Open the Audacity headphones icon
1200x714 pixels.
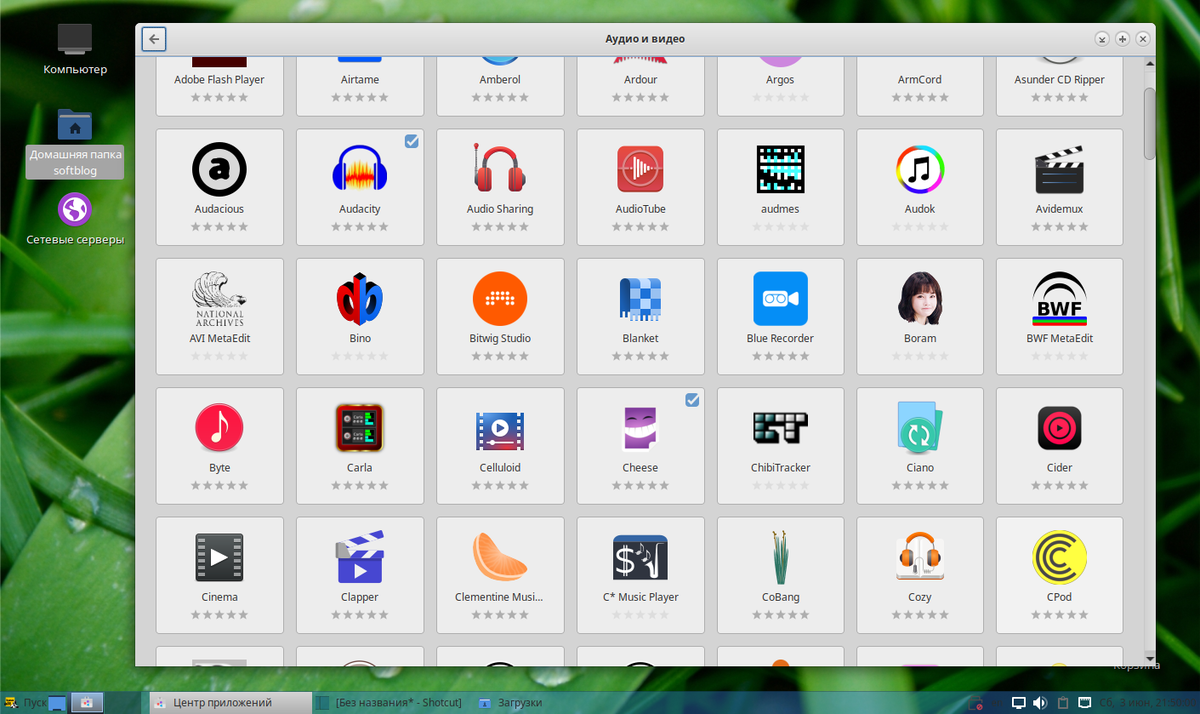tap(359, 169)
